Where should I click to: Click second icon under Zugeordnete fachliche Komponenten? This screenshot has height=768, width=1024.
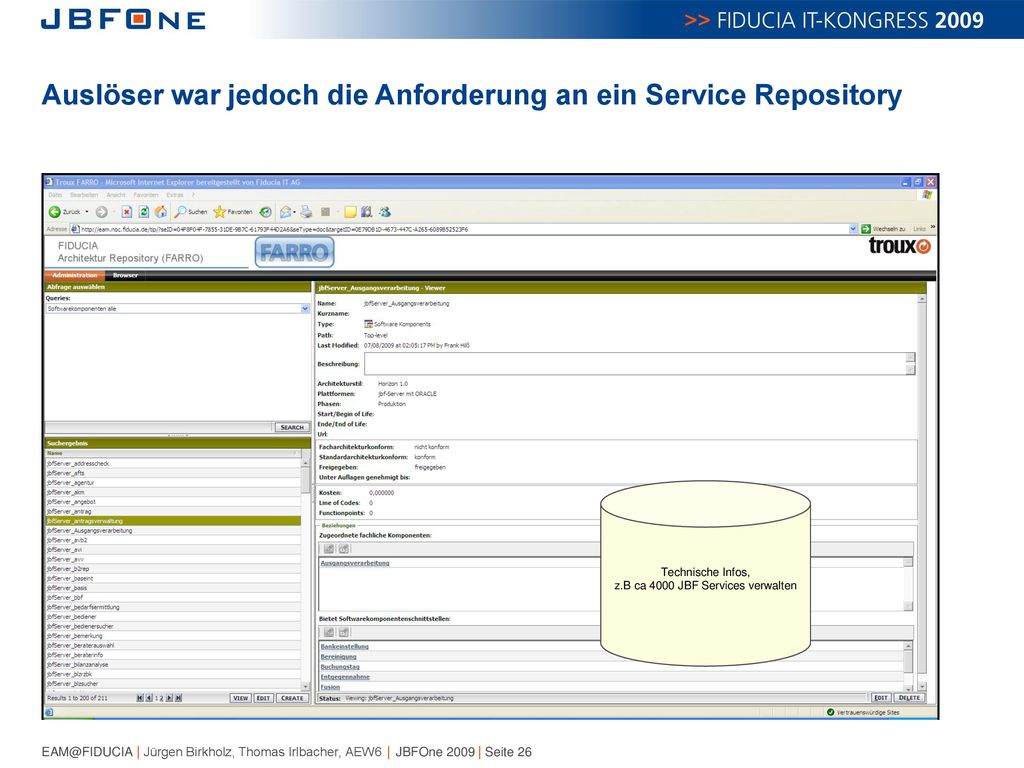(344, 549)
